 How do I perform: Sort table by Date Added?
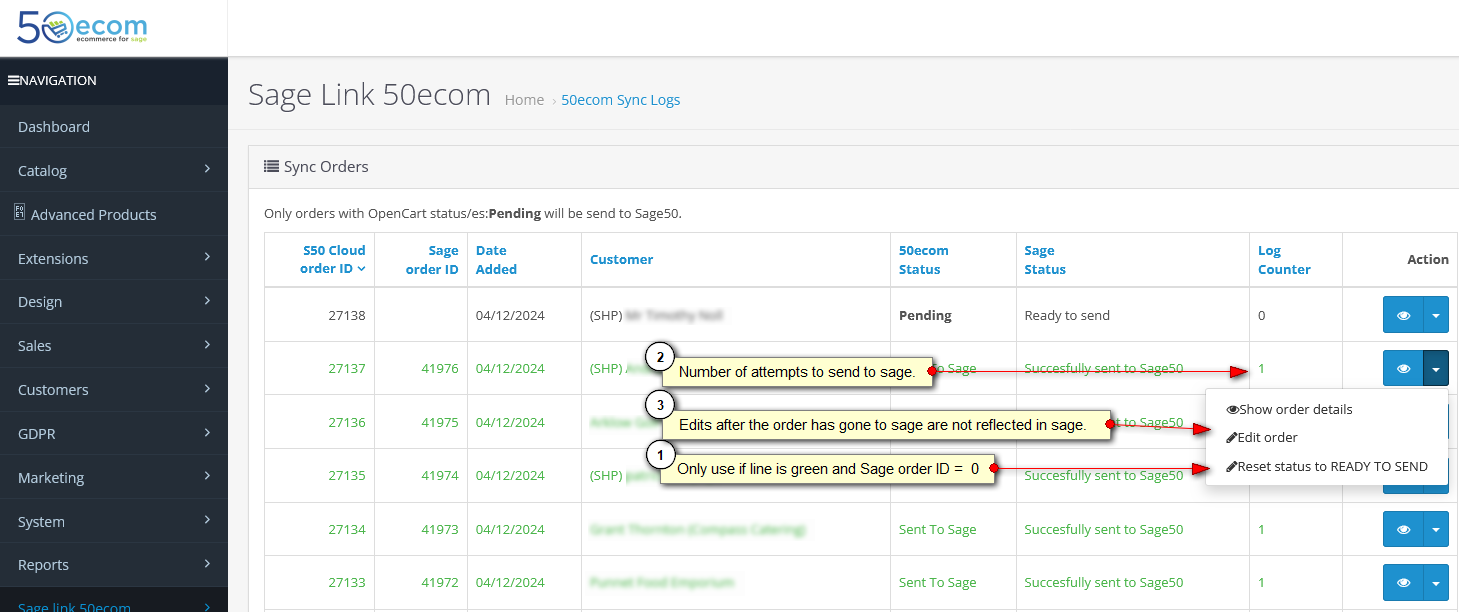[496, 259]
